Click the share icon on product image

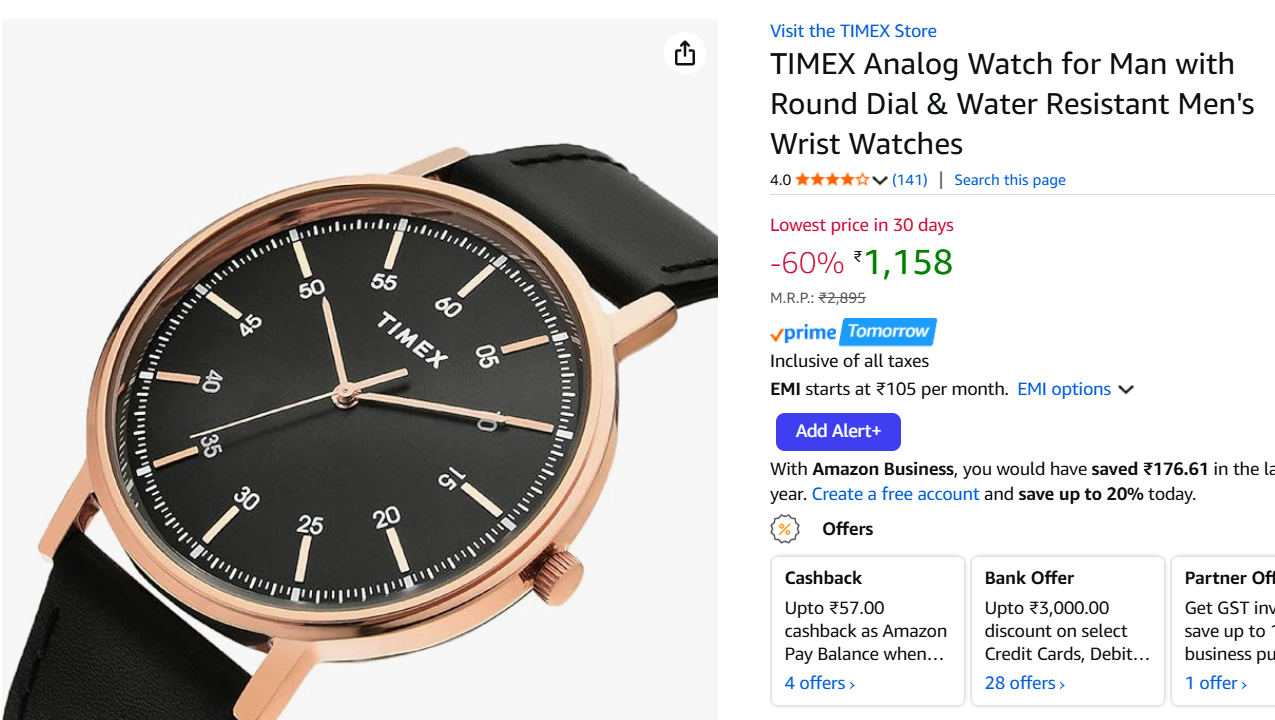pyautogui.click(x=685, y=53)
